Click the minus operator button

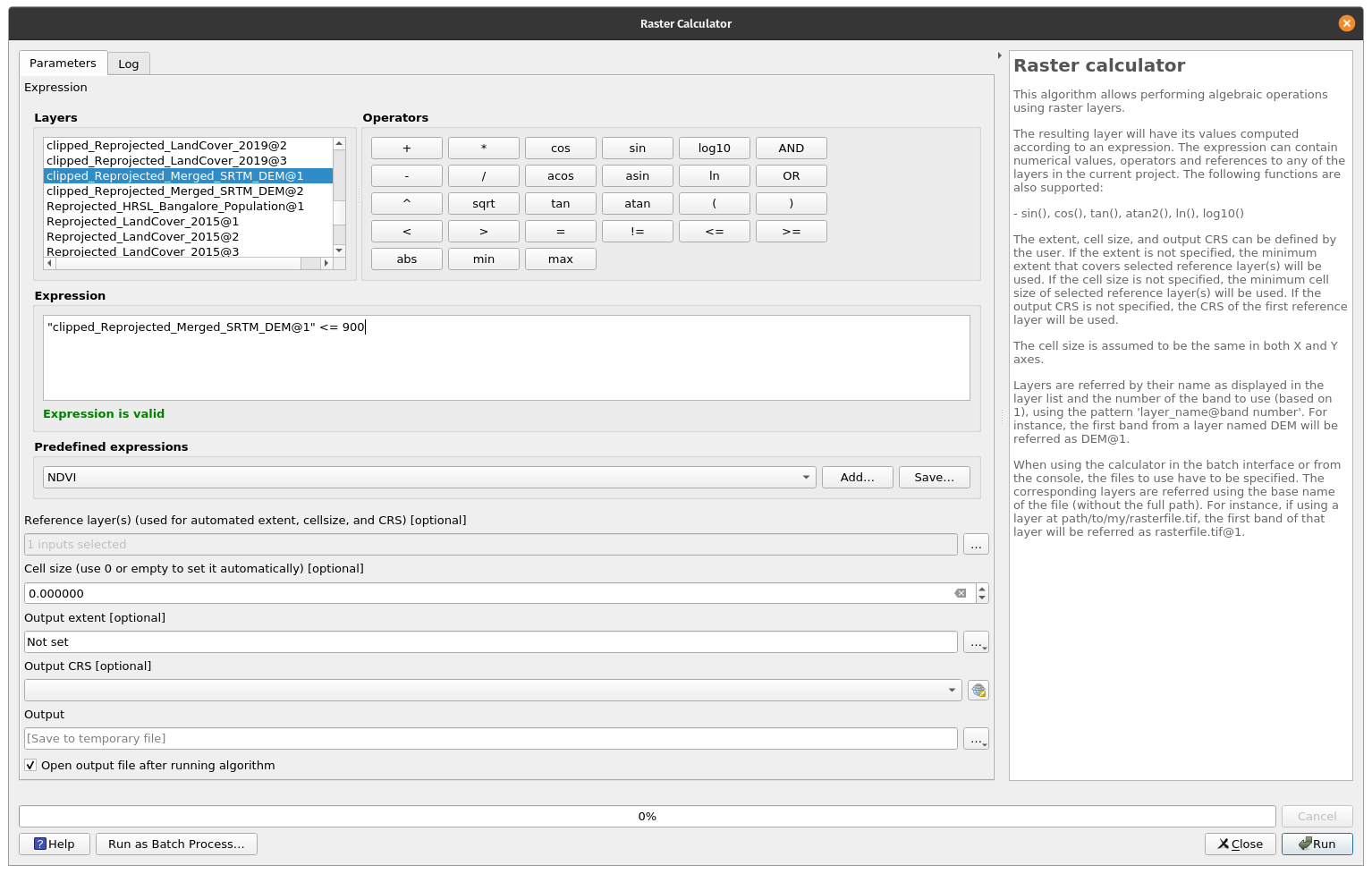click(407, 176)
